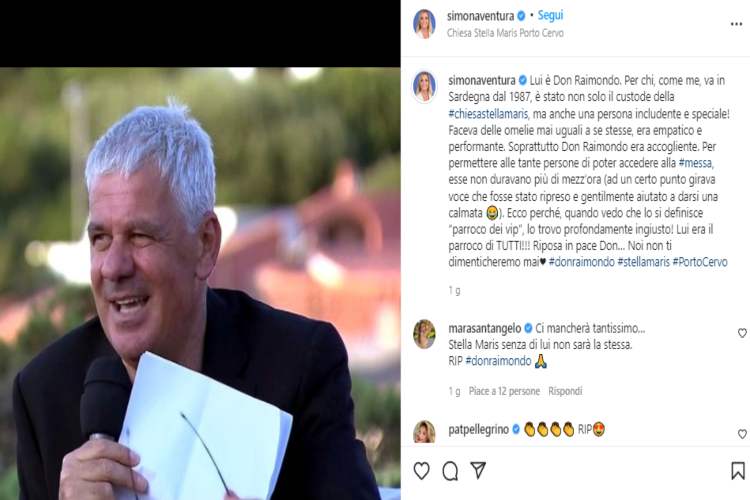Click simonaventura's avatar next to the caption
Screen dimensions: 750x500
pos(424,87)
